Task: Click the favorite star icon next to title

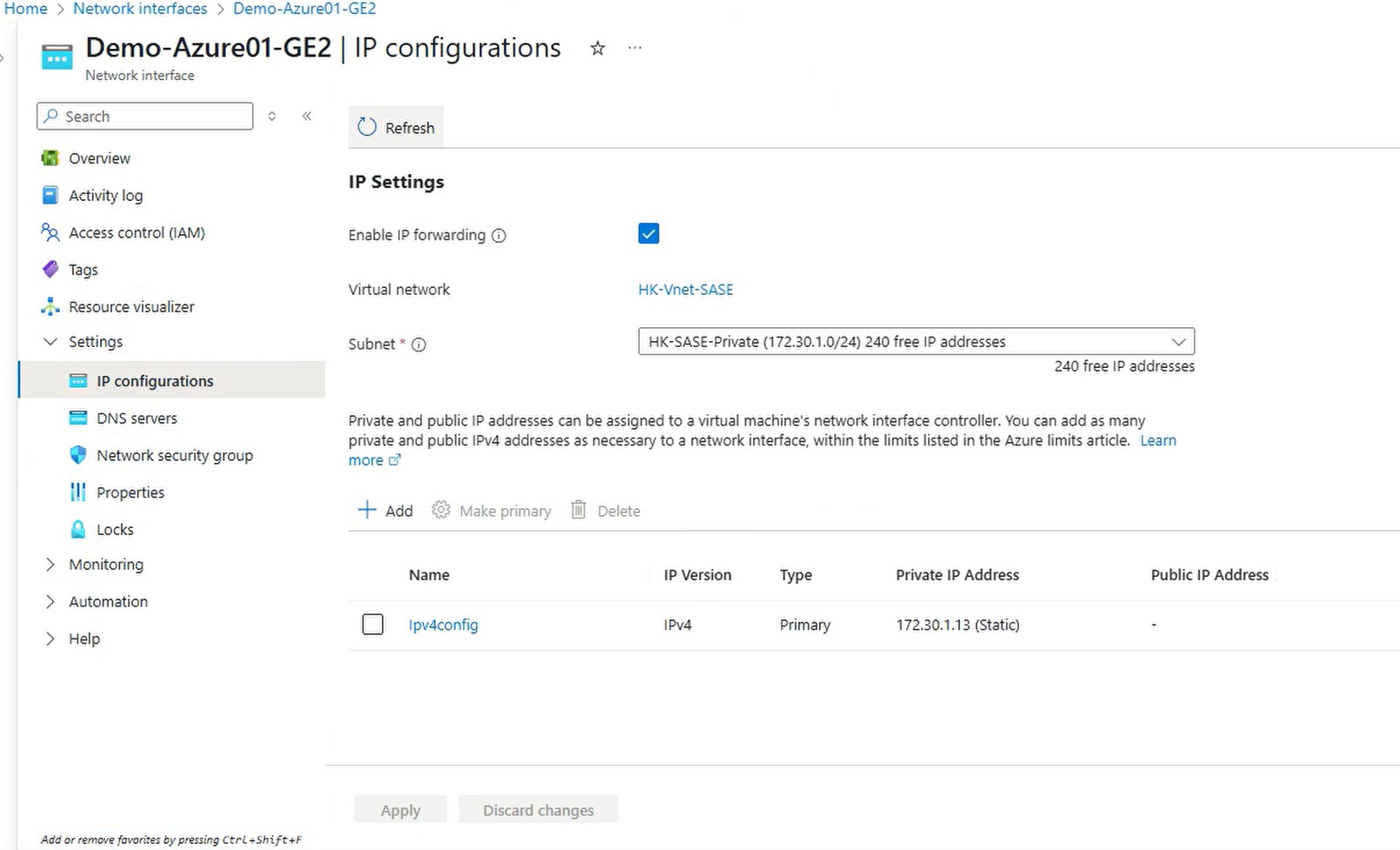Action: click(x=597, y=49)
